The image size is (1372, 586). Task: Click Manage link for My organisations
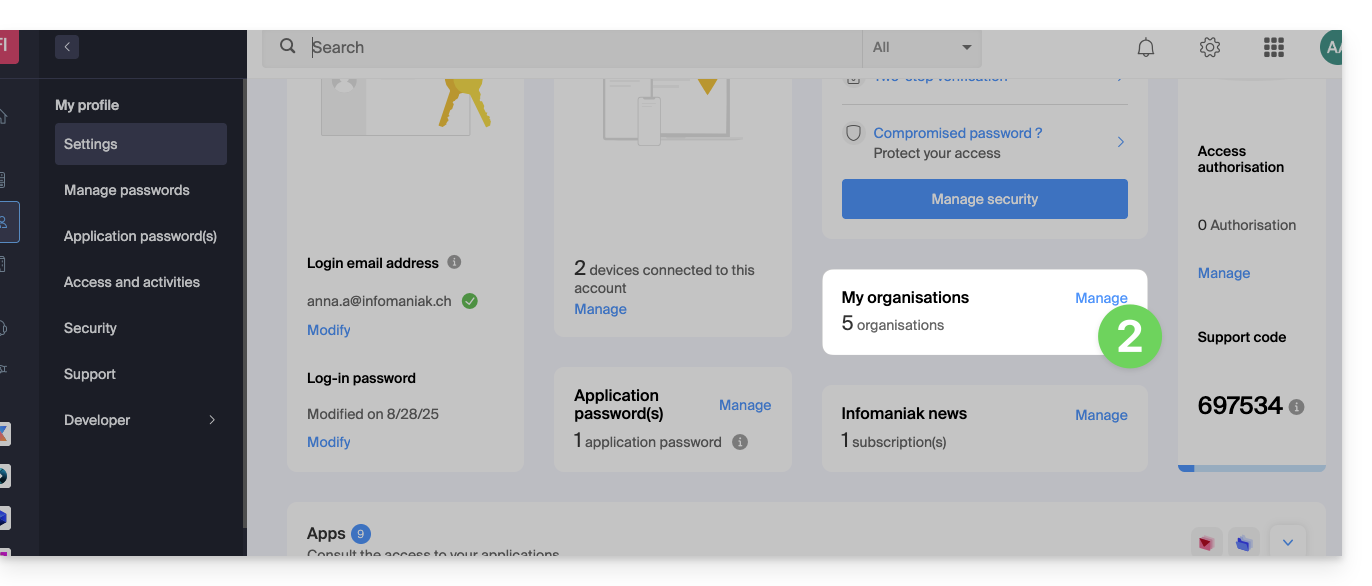click(x=1101, y=298)
